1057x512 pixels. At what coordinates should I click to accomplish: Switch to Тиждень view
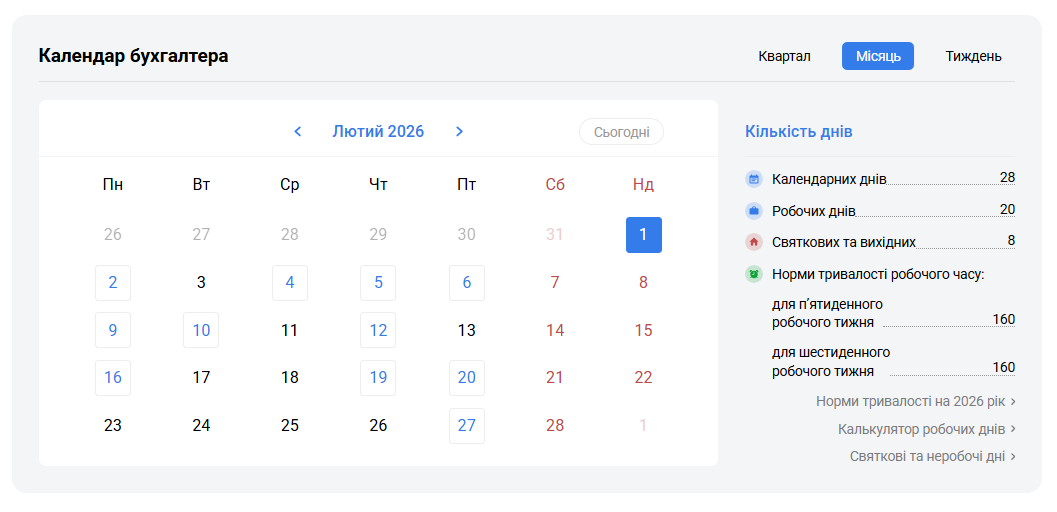pos(973,56)
